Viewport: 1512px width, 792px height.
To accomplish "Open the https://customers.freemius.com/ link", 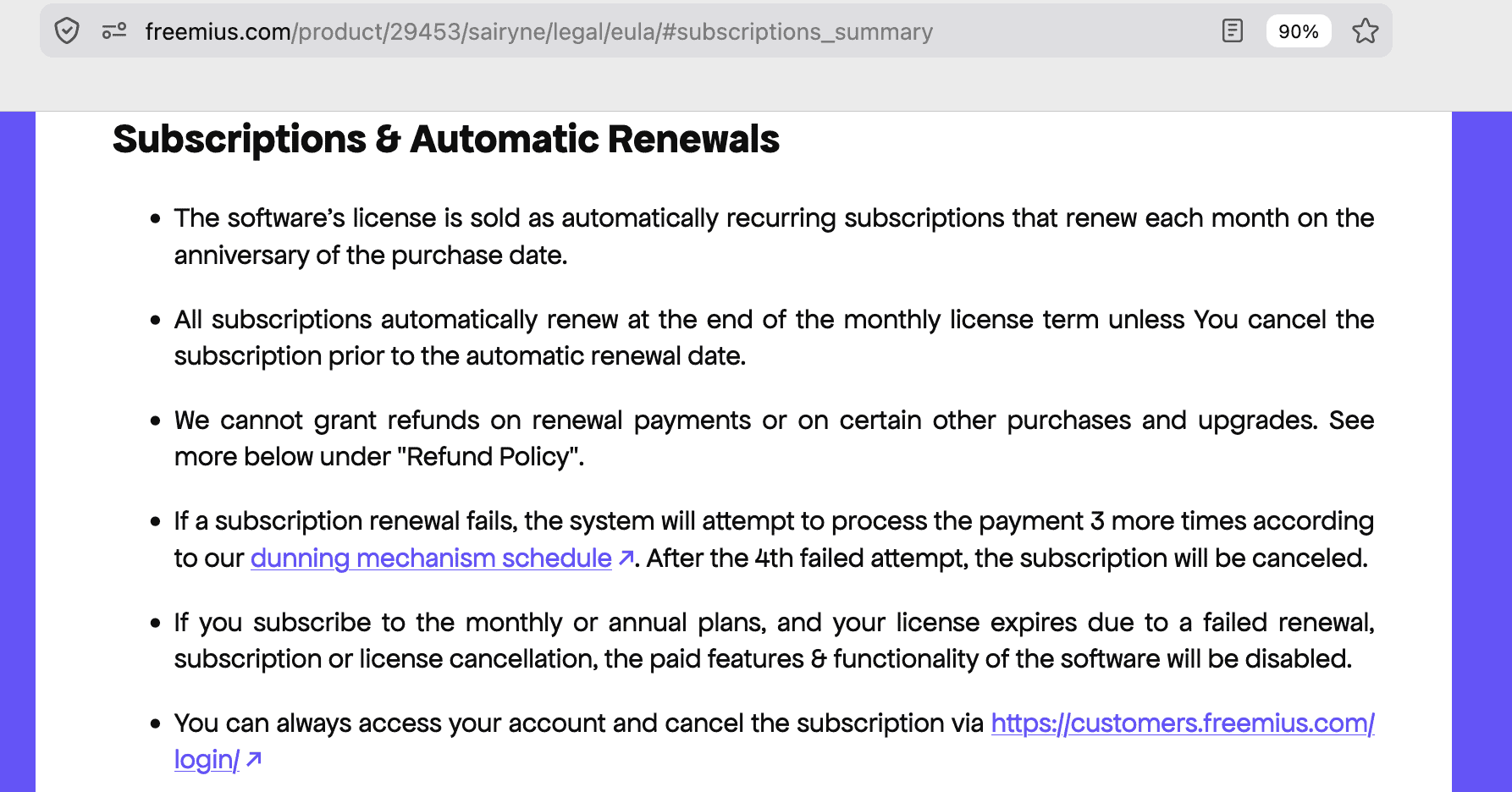I will (1183, 723).
